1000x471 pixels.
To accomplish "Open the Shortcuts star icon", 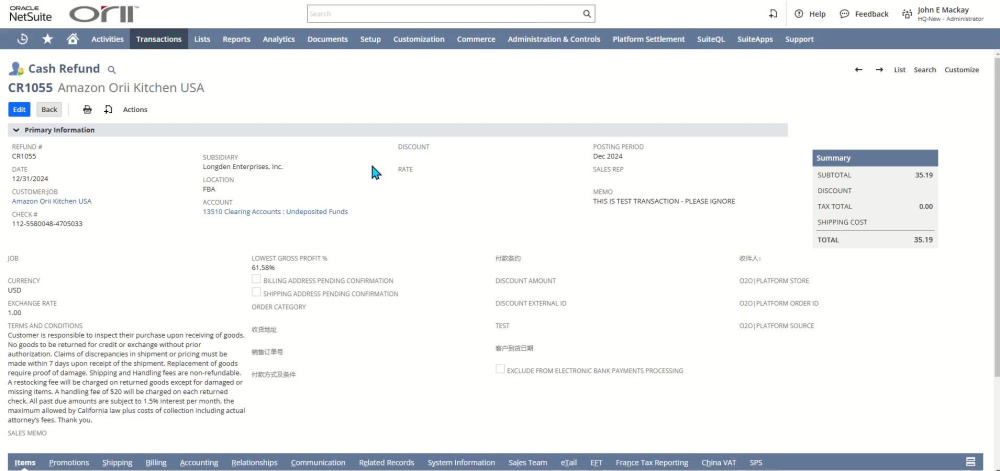I will (47, 39).
